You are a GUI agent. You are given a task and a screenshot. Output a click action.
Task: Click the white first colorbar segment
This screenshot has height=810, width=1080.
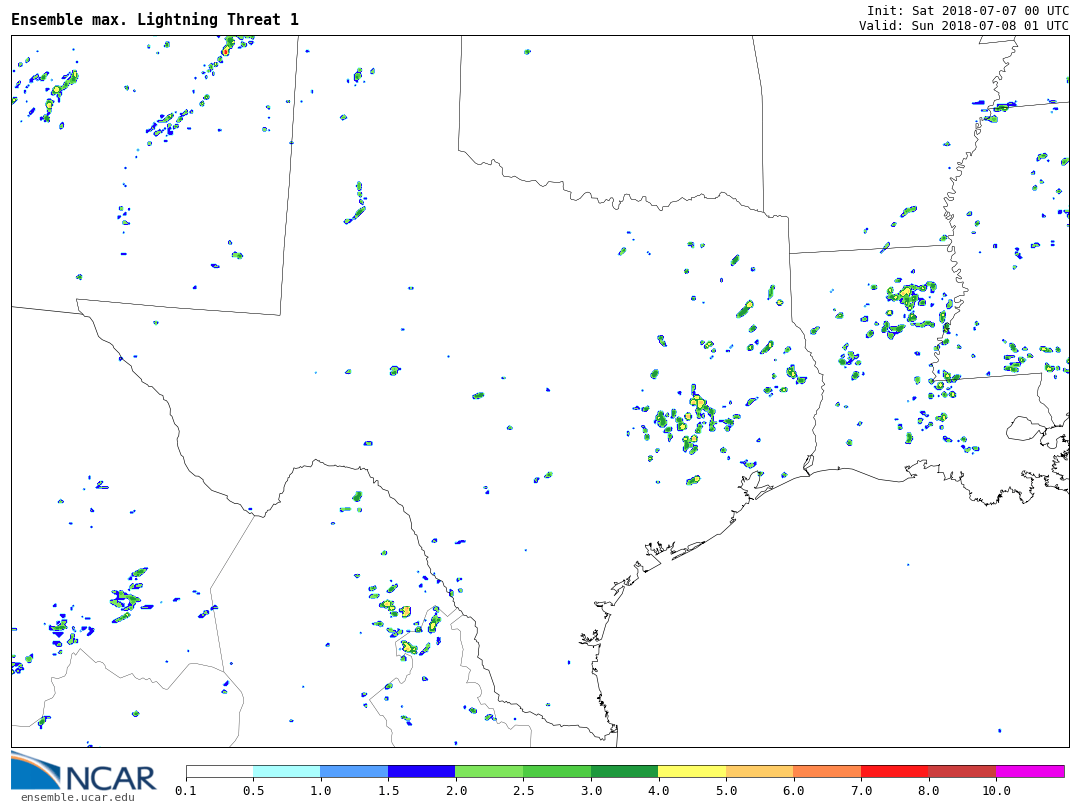tap(219, 772)
